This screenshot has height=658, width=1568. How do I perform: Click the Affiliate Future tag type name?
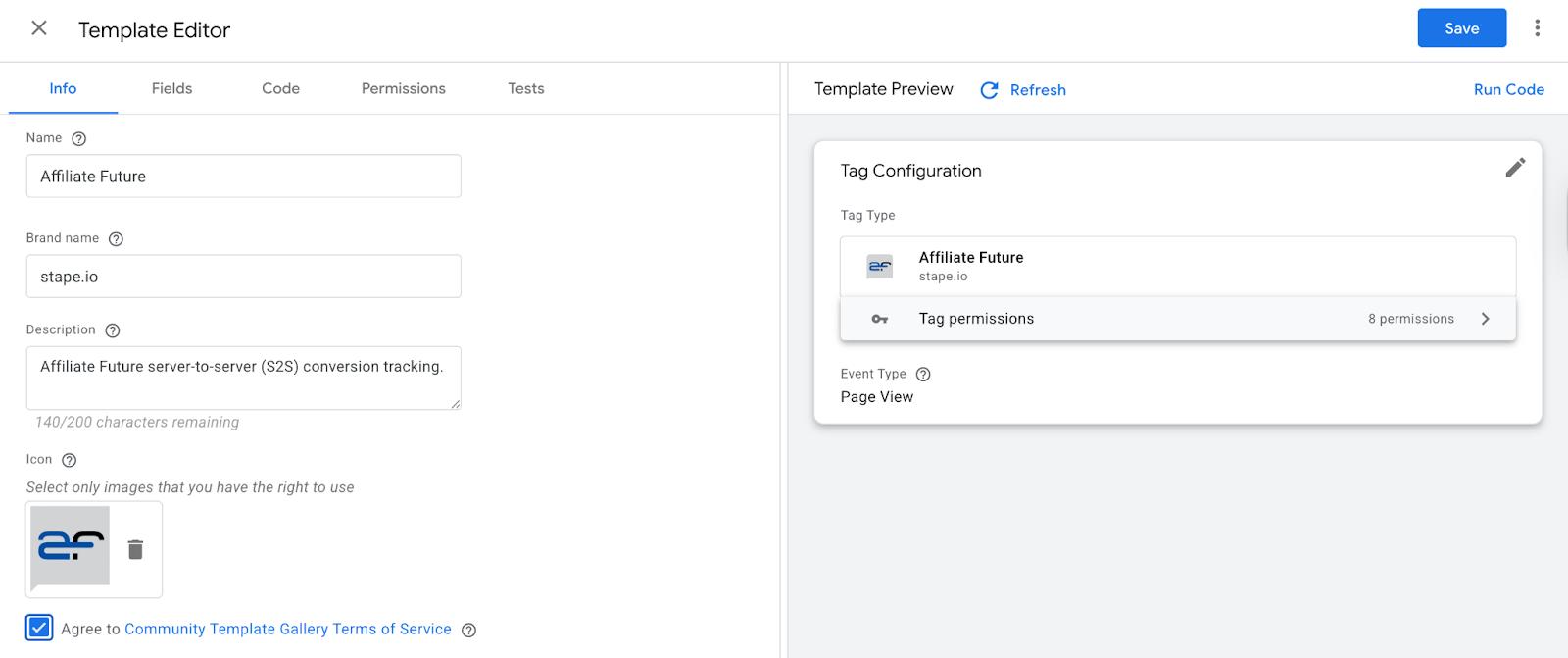coord(970,257)
